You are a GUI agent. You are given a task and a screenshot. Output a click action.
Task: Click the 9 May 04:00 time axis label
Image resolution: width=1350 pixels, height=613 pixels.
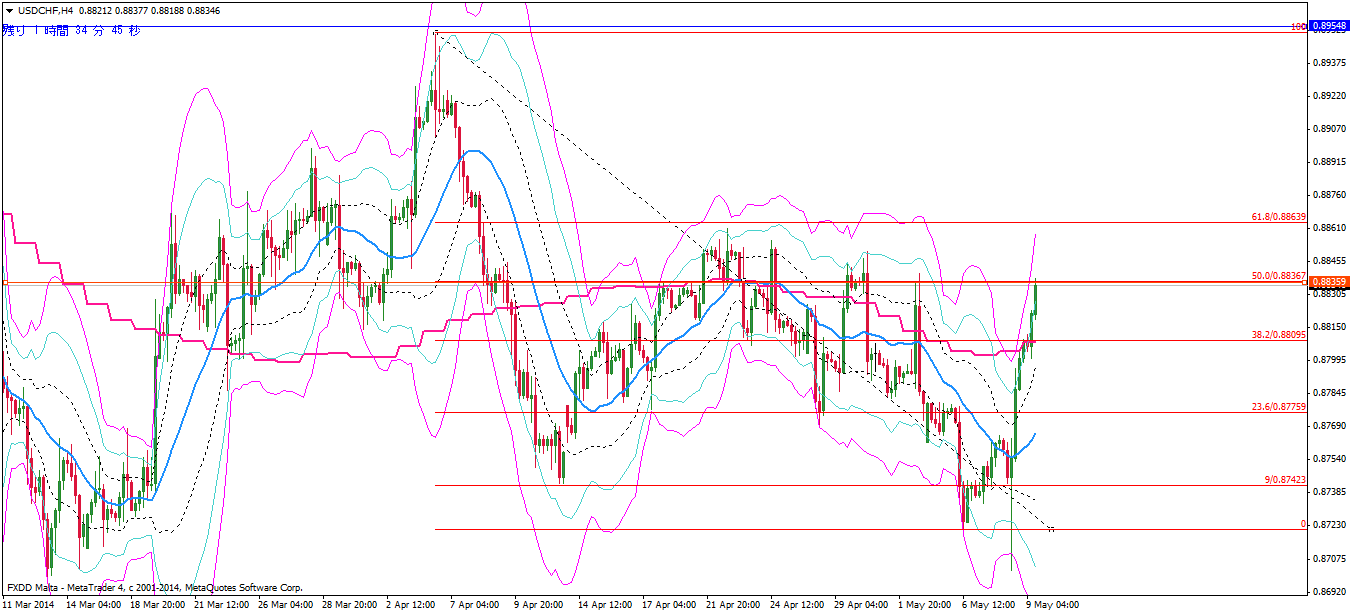click(1053, 604)
